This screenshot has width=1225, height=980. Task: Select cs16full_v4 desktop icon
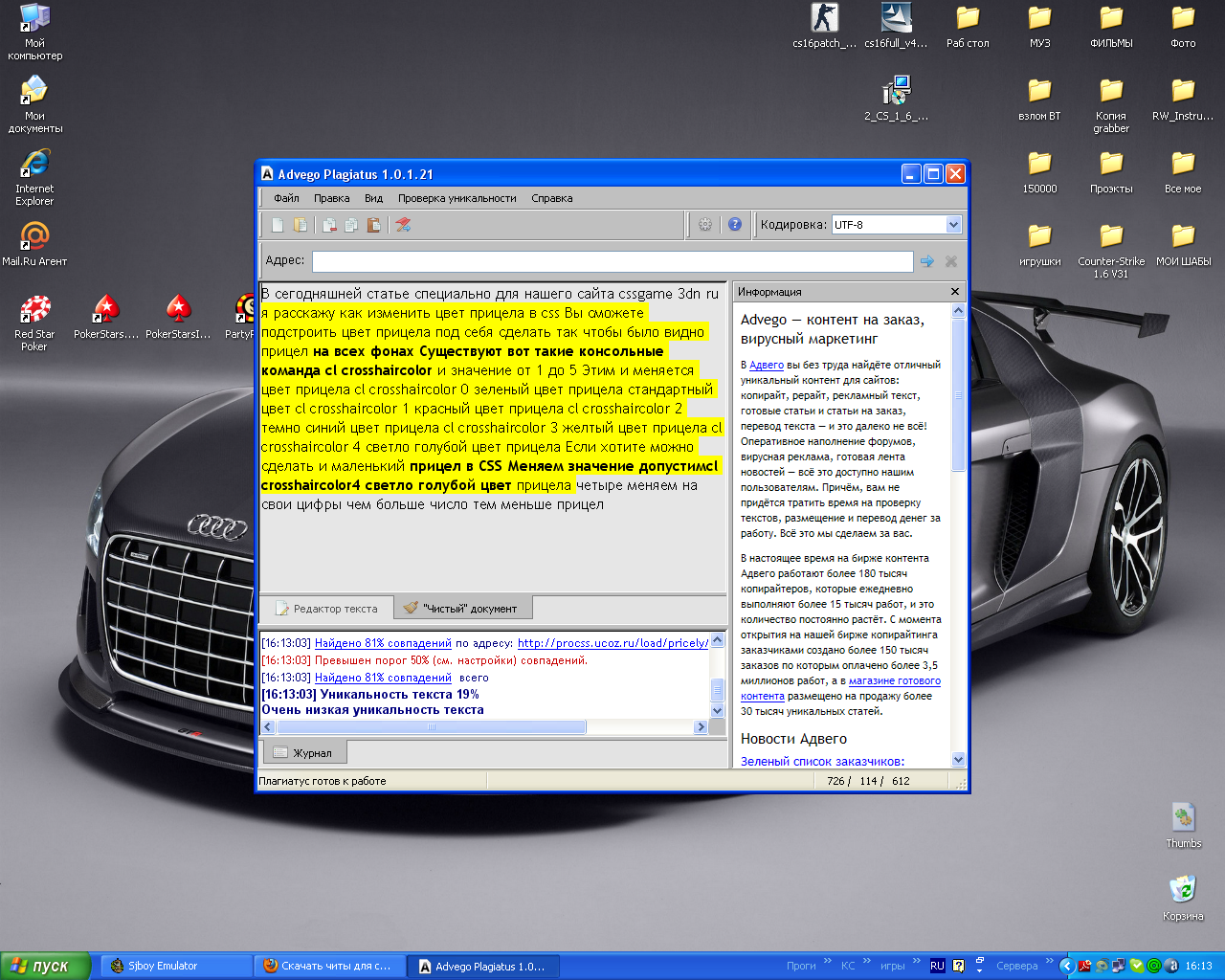[896, 26]
